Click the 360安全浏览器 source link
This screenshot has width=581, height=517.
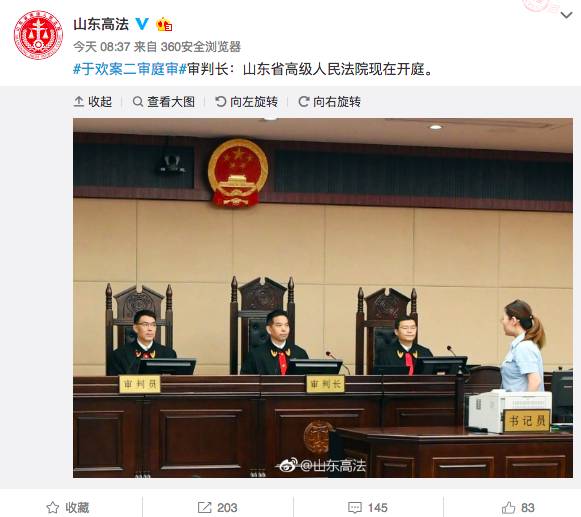point(201,47)
